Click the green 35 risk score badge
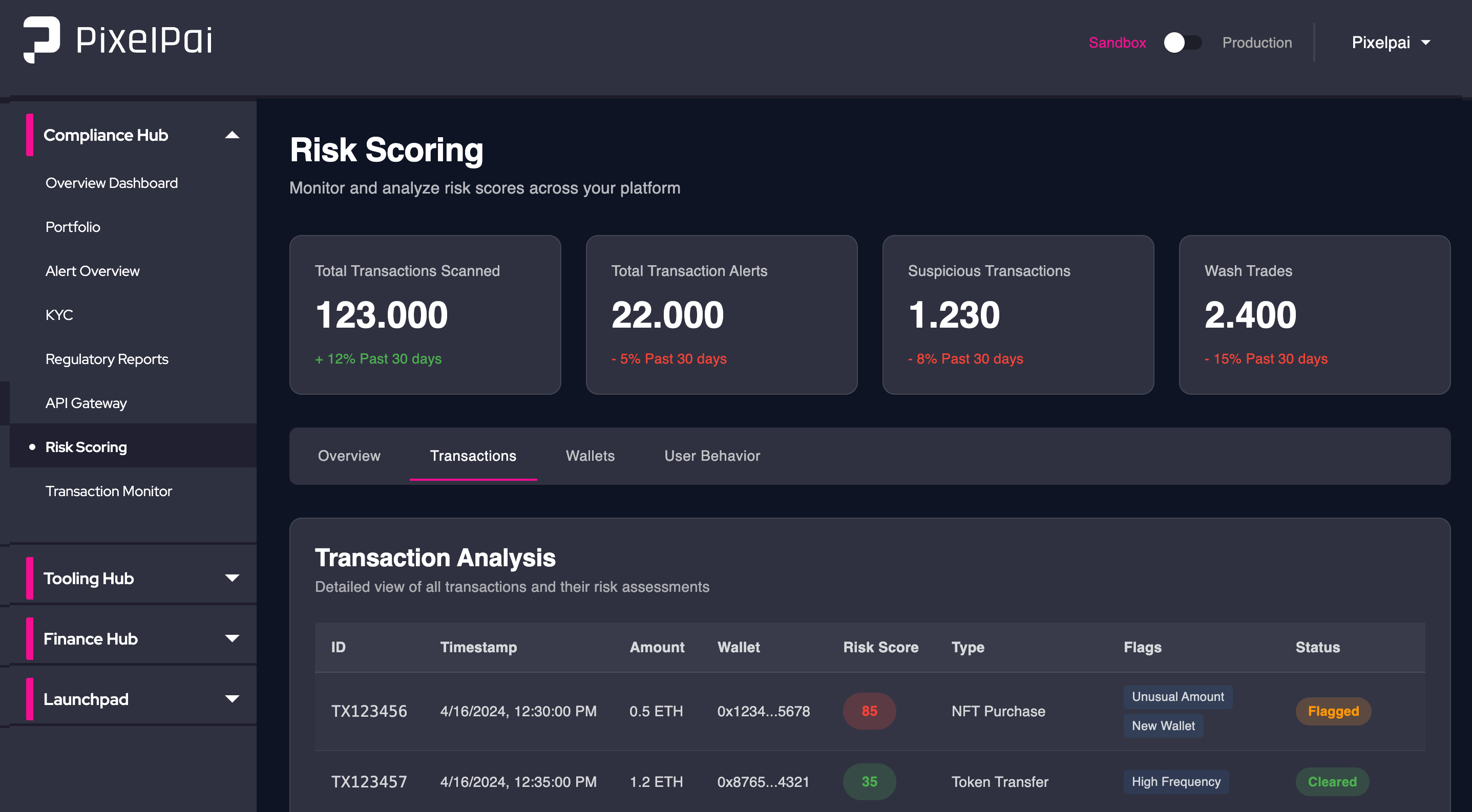 pos(869,782)
